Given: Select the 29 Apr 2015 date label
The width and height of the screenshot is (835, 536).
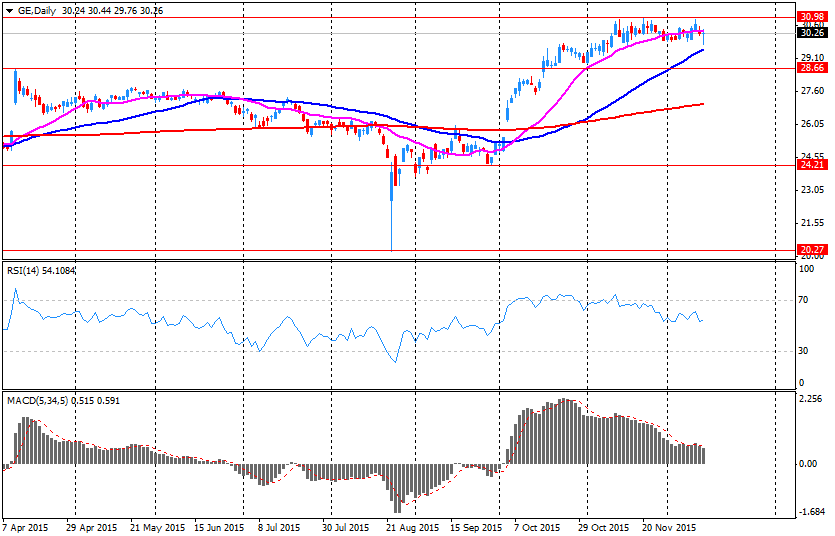Looking at the screenshot, I should 92,527.
